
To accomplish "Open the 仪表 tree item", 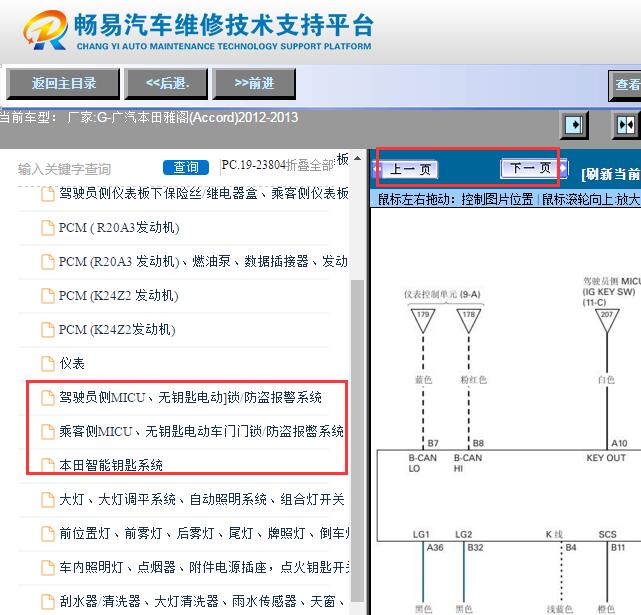I will pos(72,363).
